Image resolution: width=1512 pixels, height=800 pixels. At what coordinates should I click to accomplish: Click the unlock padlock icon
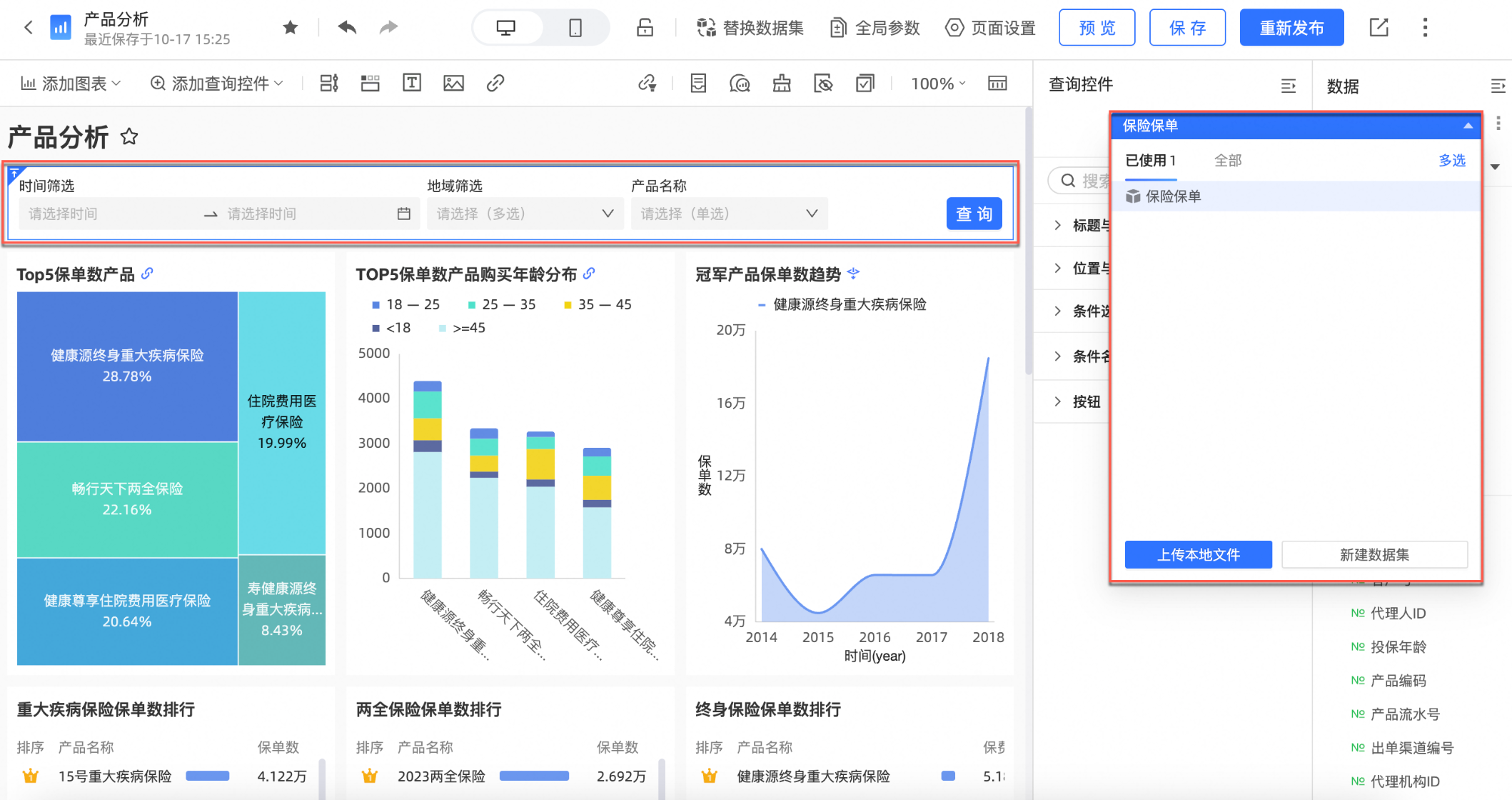click(x=645, y=28)
